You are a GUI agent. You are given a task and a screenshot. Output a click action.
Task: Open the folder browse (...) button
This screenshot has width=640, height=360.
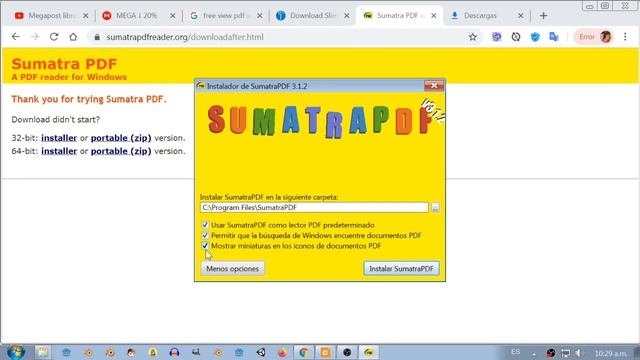click(x=435, y=207)
